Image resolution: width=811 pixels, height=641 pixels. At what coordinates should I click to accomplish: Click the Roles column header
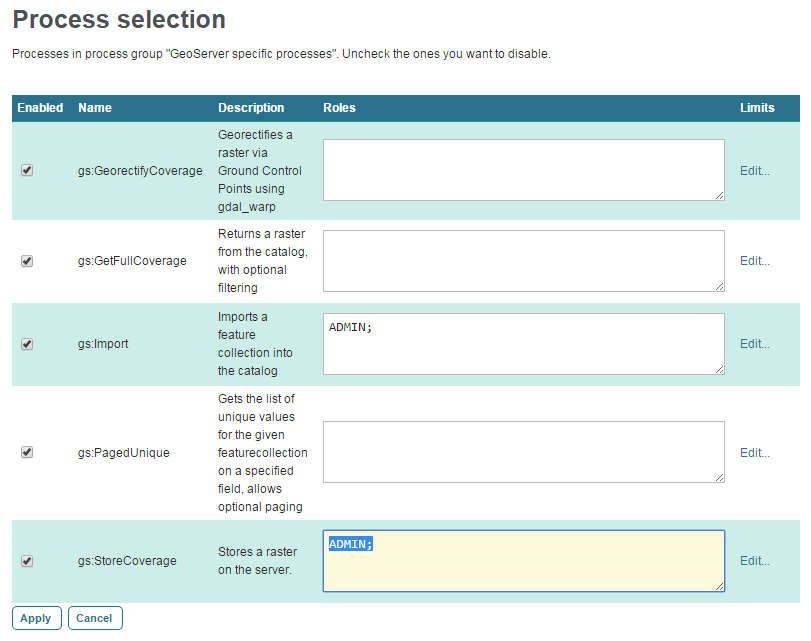click(338, 108)
